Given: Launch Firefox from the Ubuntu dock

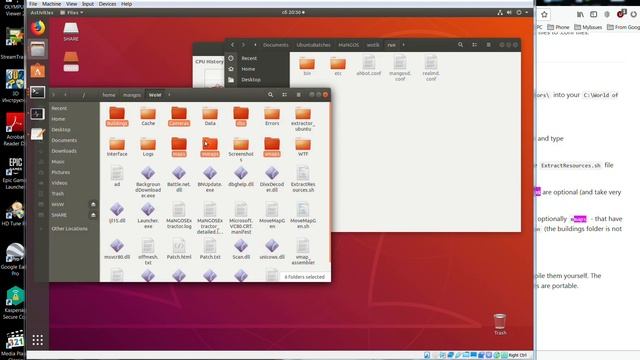Looking at the screenshot, I should pos(38,28).
